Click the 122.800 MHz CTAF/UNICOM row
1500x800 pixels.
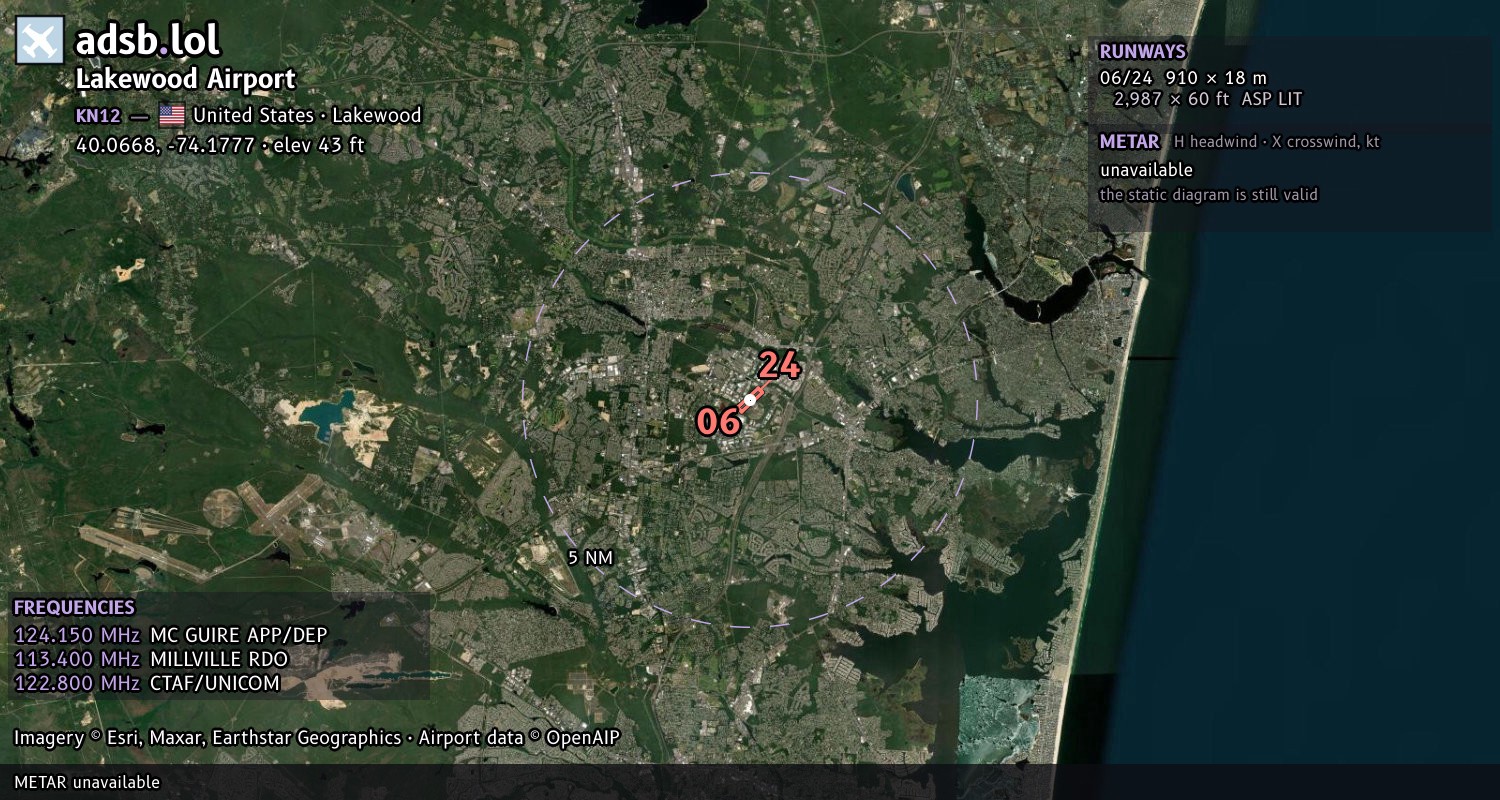[x=147, y=683]
